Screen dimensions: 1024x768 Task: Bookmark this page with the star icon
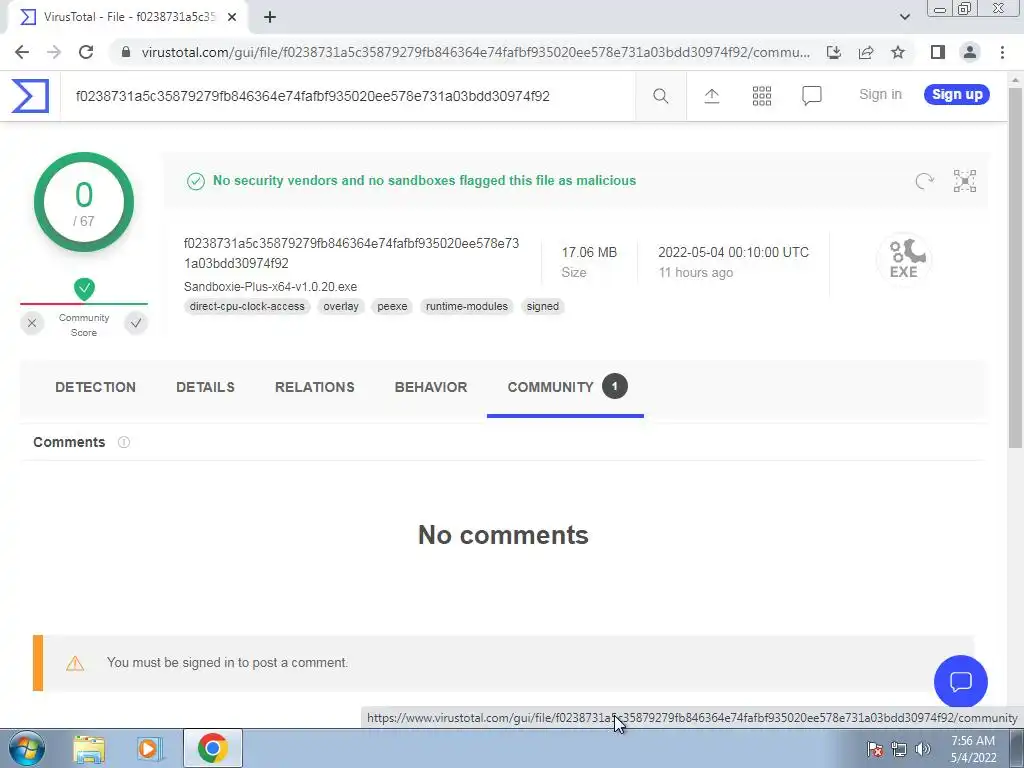coord(898,52)
